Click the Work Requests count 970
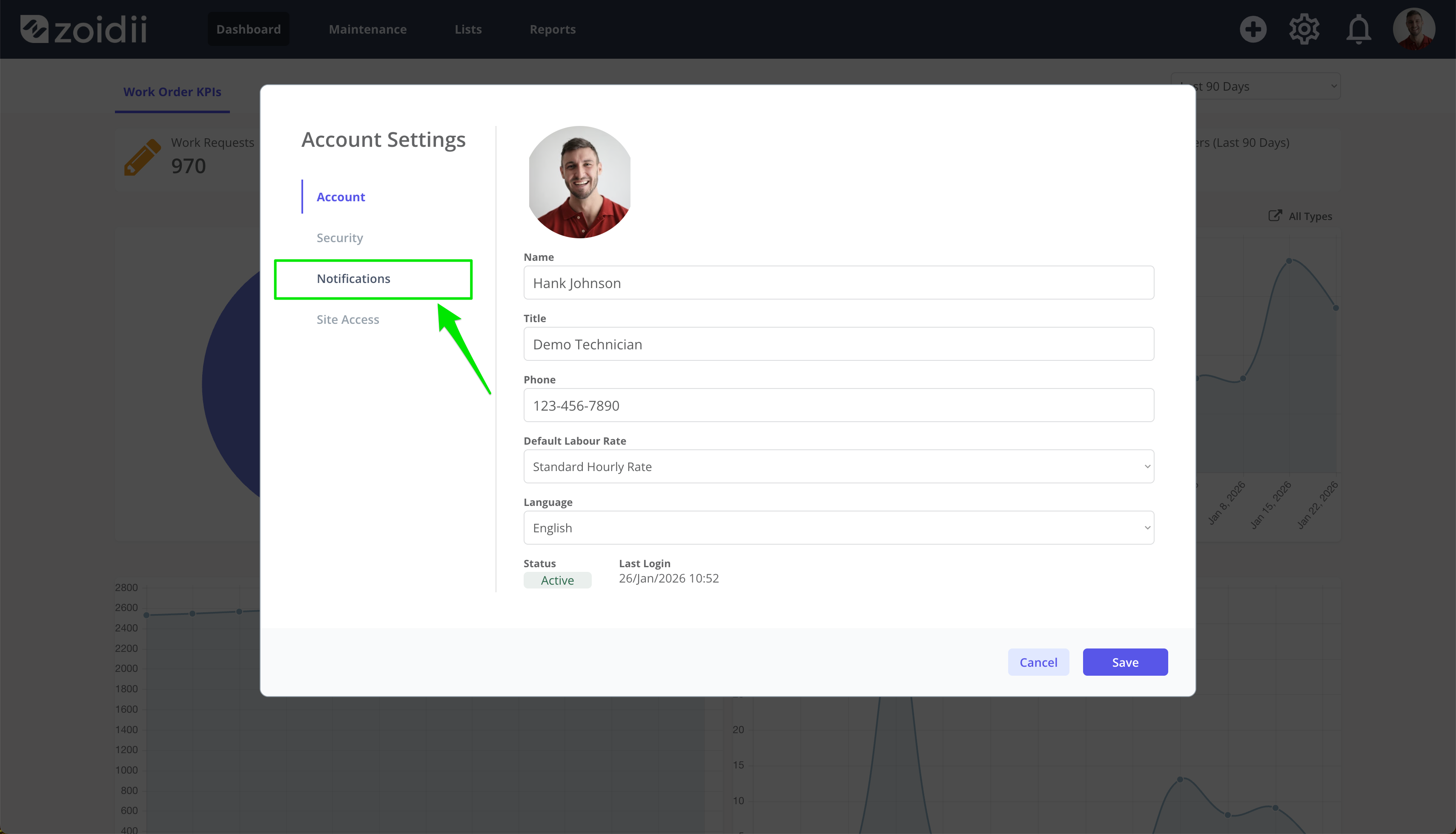 point(189,166)
